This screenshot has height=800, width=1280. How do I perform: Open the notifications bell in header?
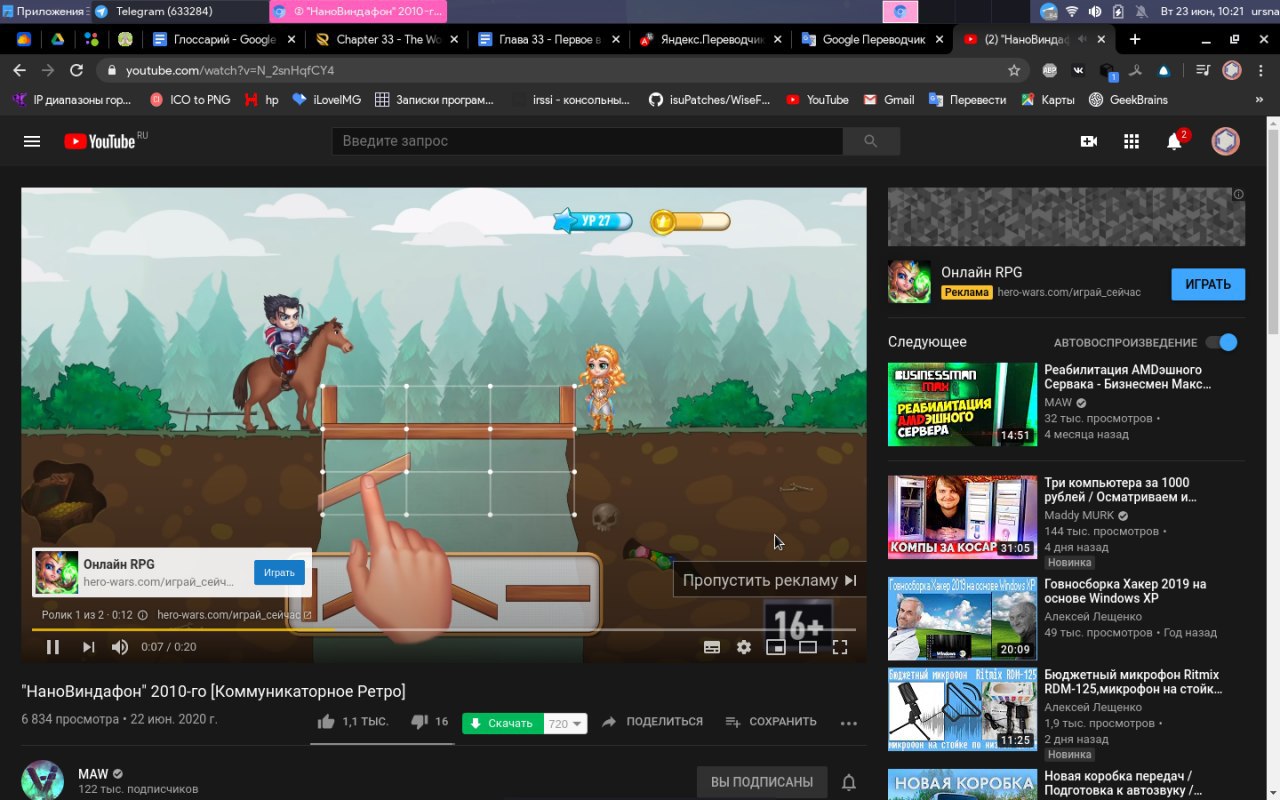click(x=1175, y=142)
